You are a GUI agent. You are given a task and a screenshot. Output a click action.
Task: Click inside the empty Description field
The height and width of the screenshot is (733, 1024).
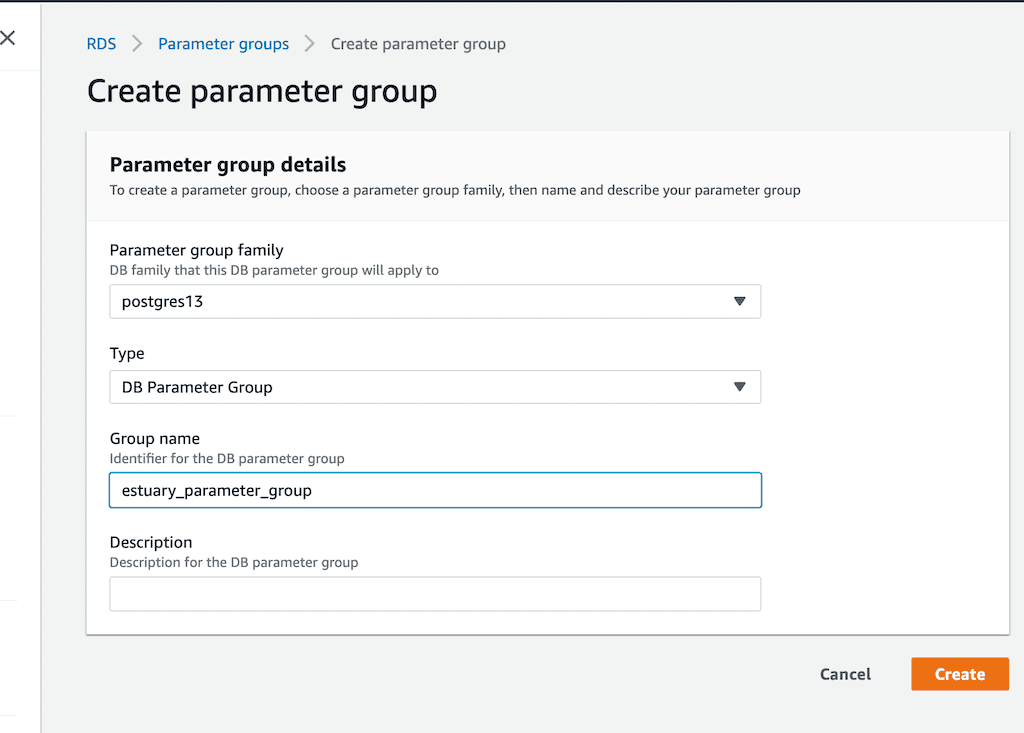[x=435, y=593]
